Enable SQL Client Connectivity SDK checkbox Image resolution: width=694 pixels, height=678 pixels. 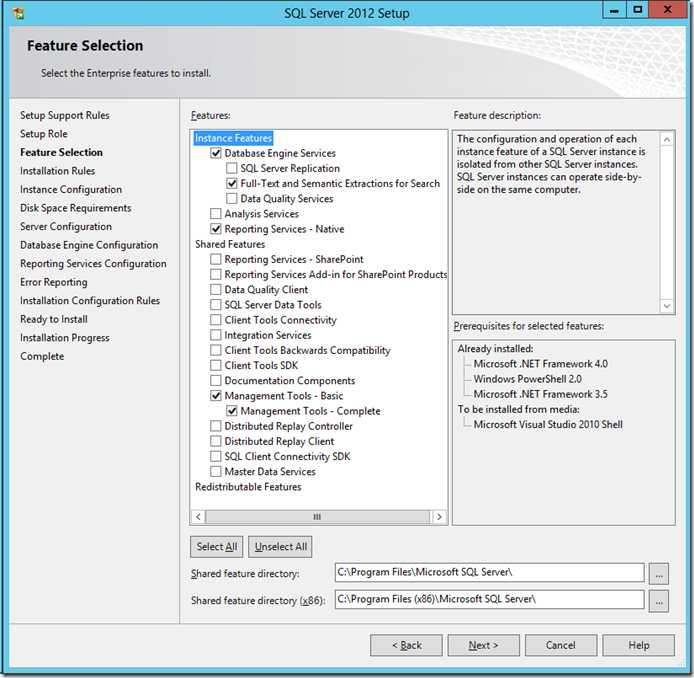coord(216,456)
